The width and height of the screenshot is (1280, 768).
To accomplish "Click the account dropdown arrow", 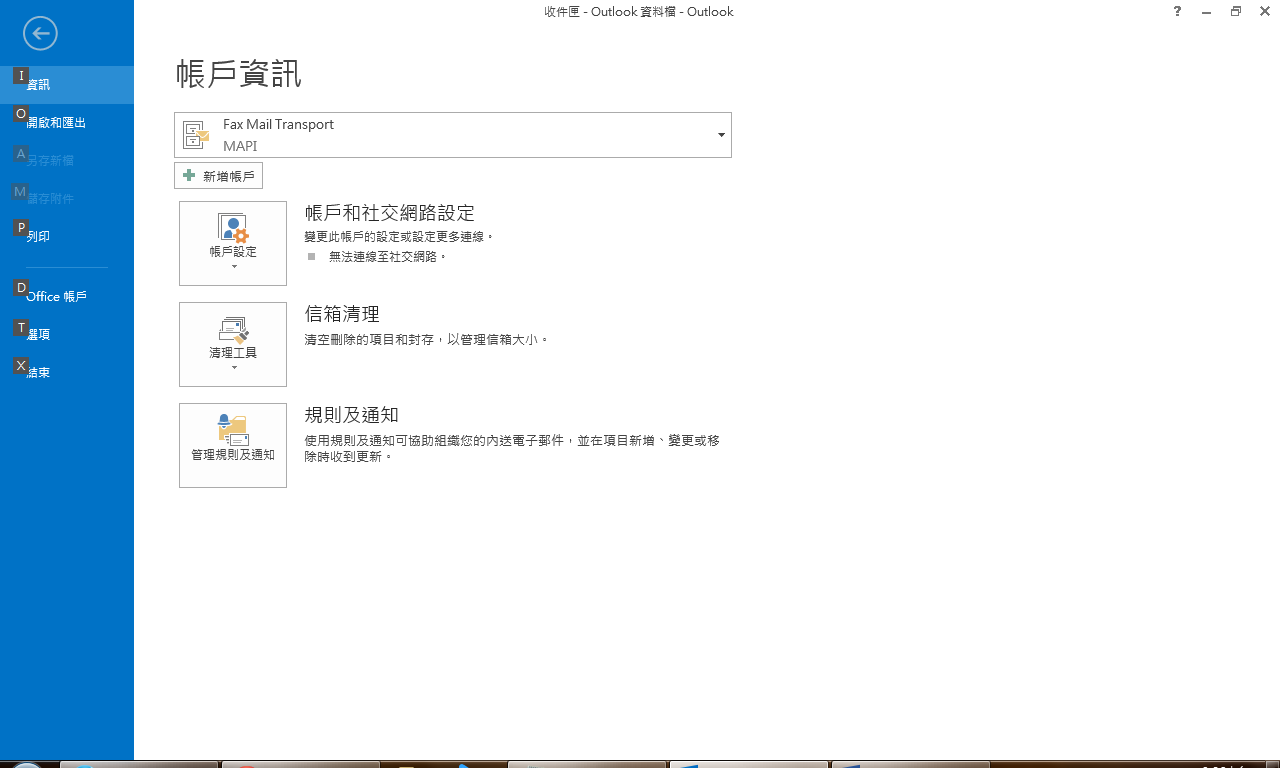I will (721, 135).
